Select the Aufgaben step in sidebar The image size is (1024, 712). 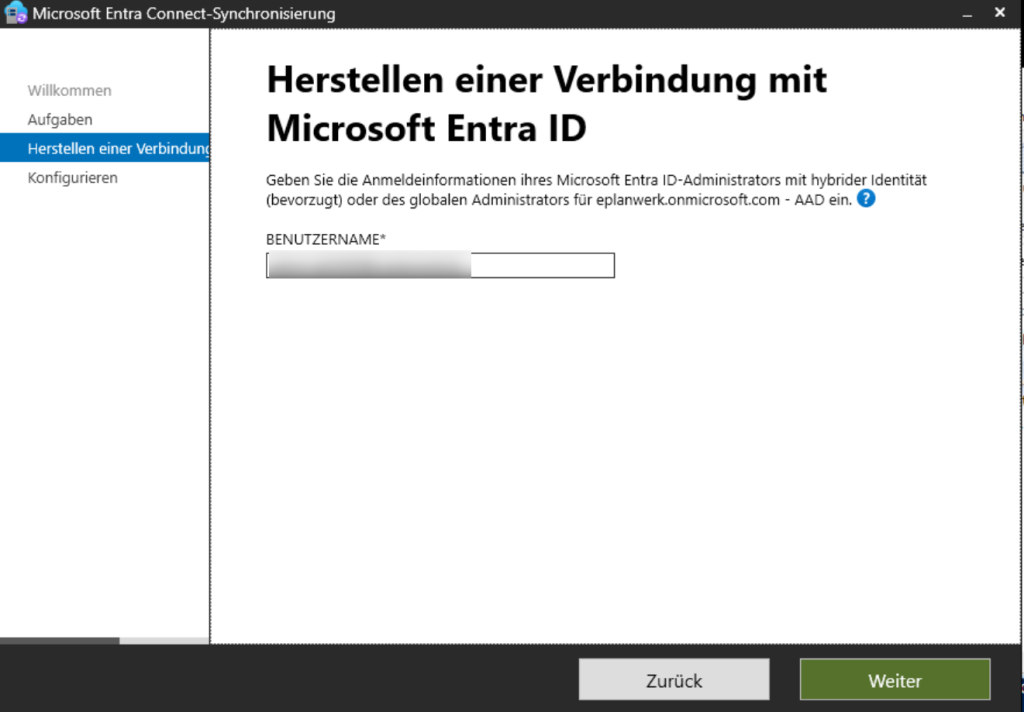pos(60,120)
